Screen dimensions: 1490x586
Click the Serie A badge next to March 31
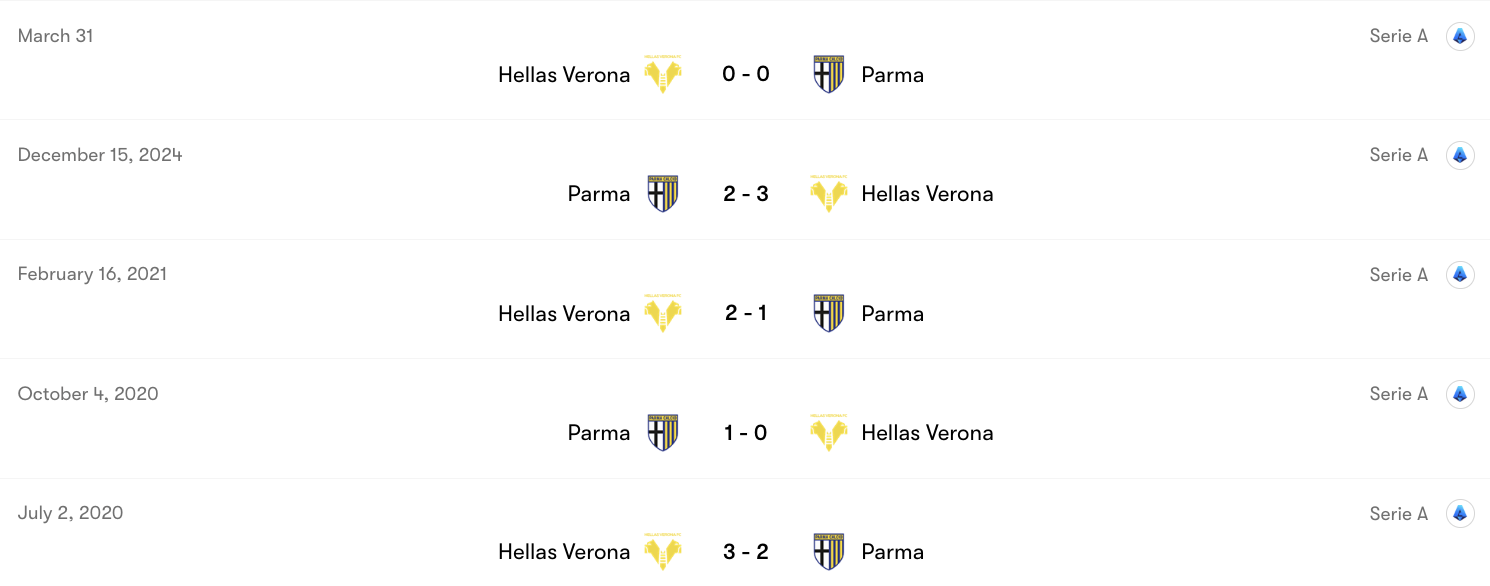[x=1460, y=35]
